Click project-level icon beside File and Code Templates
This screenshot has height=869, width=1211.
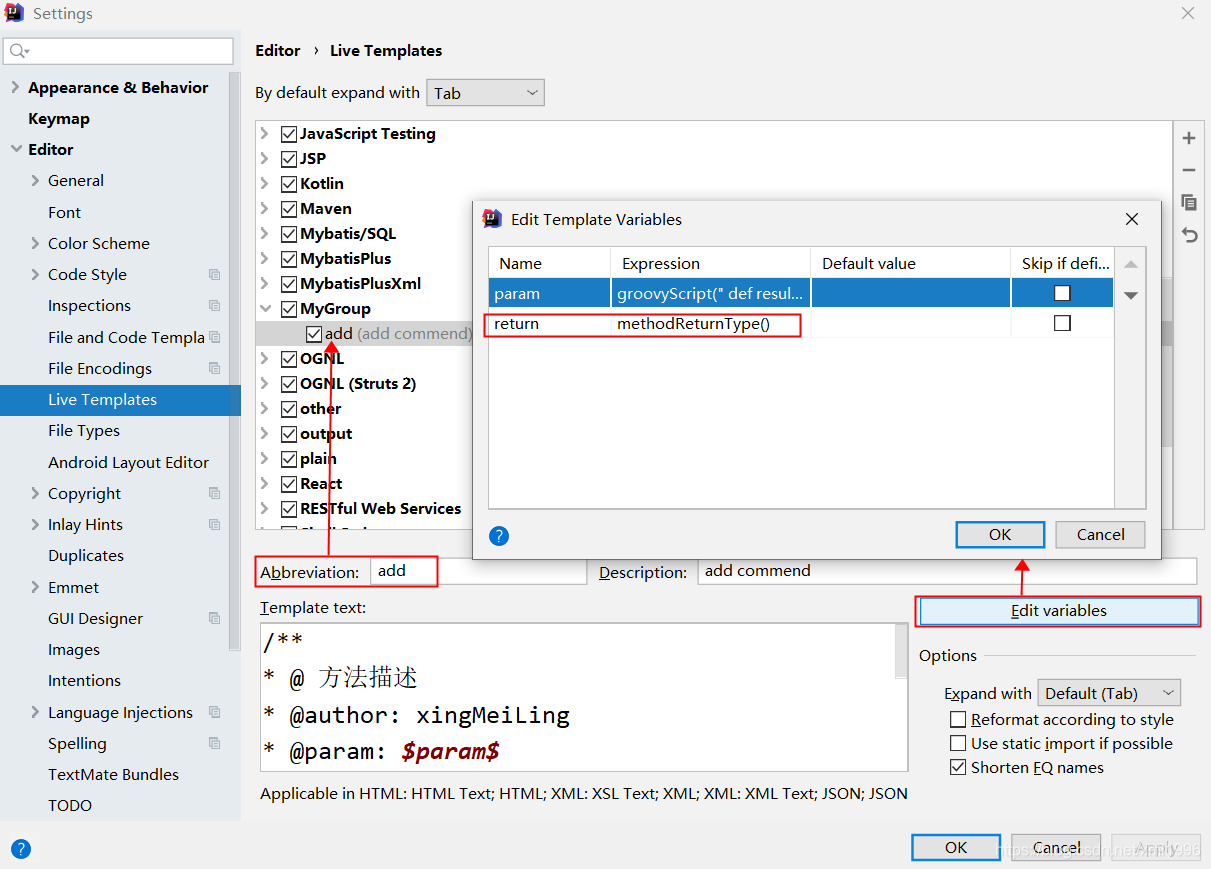pyautogui.click(x=214, y=337)
